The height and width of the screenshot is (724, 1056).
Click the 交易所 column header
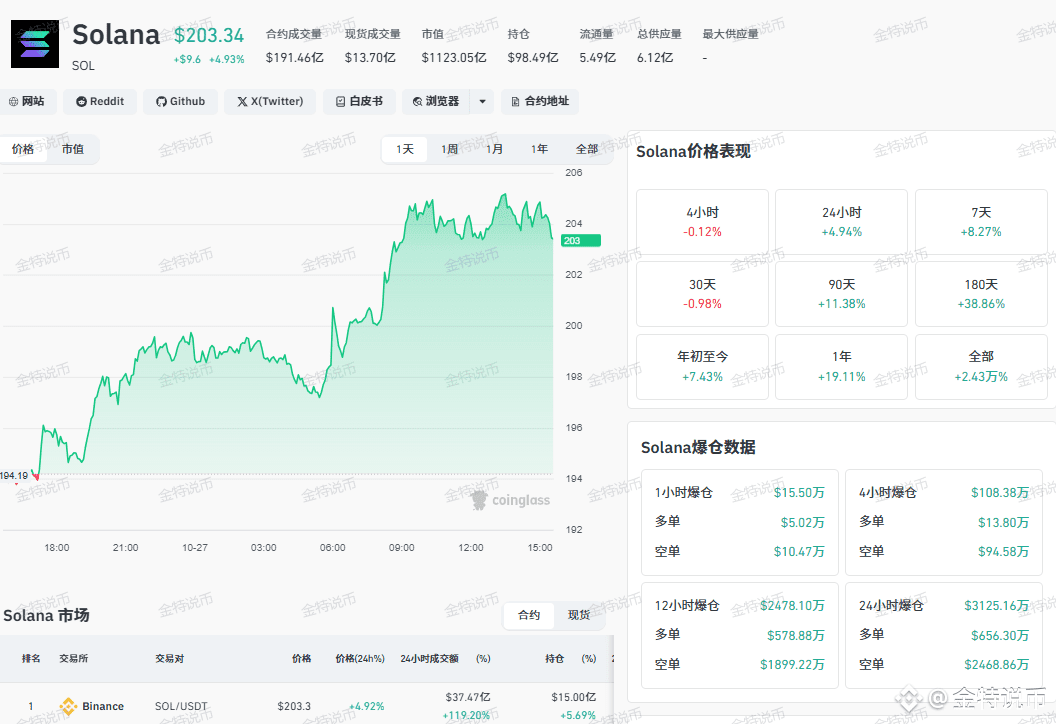point(73,659)
